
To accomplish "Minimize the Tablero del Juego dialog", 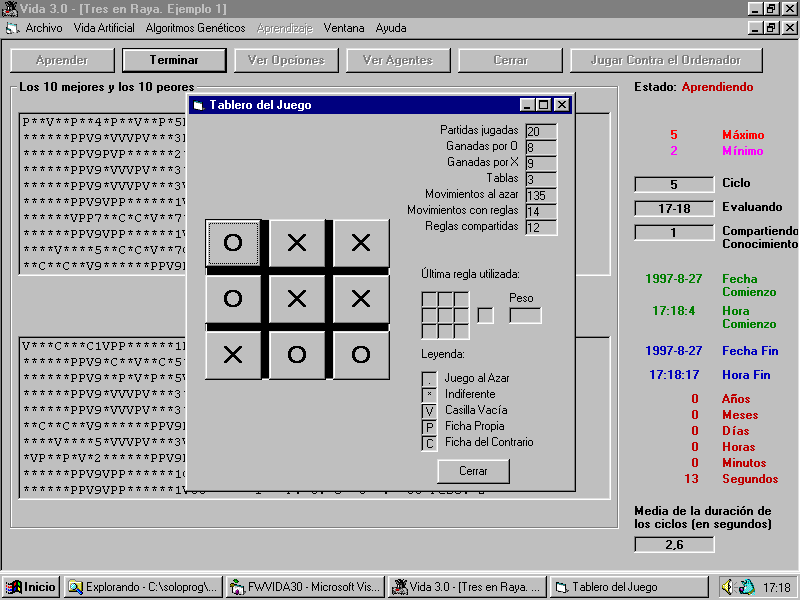I will (528, 105).
